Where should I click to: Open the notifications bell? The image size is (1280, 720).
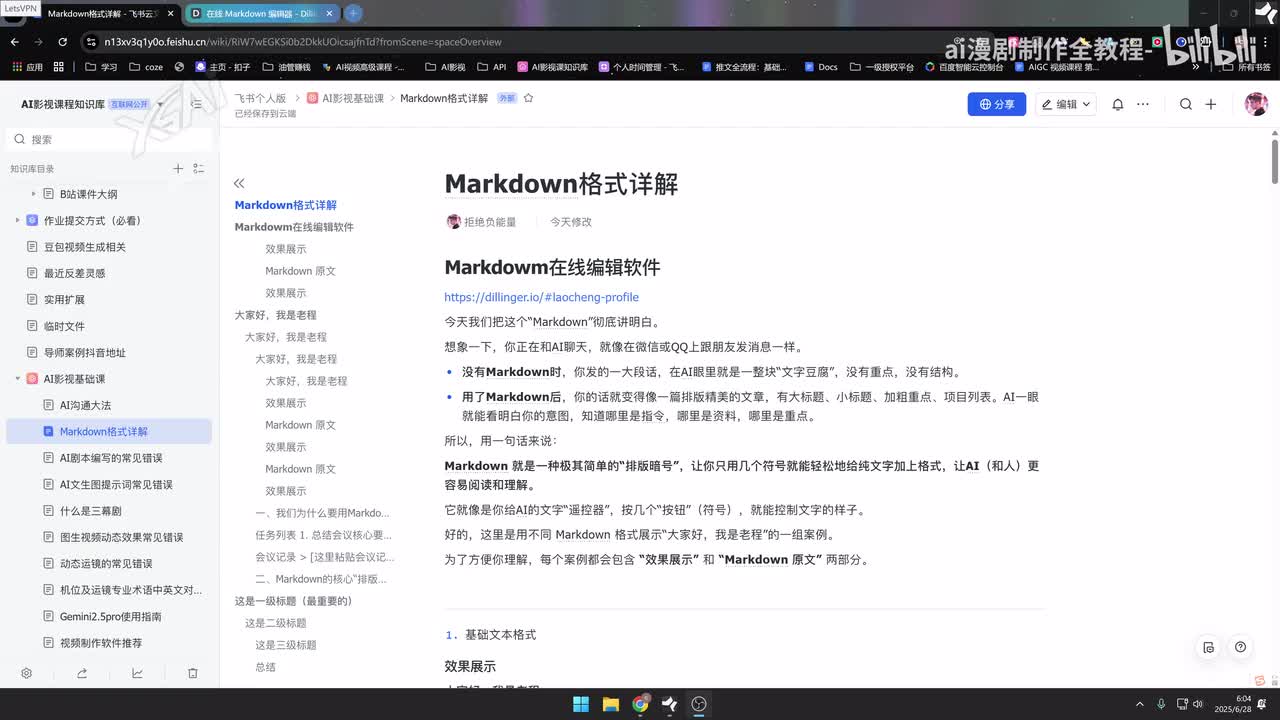click(x=1118, y=104)
